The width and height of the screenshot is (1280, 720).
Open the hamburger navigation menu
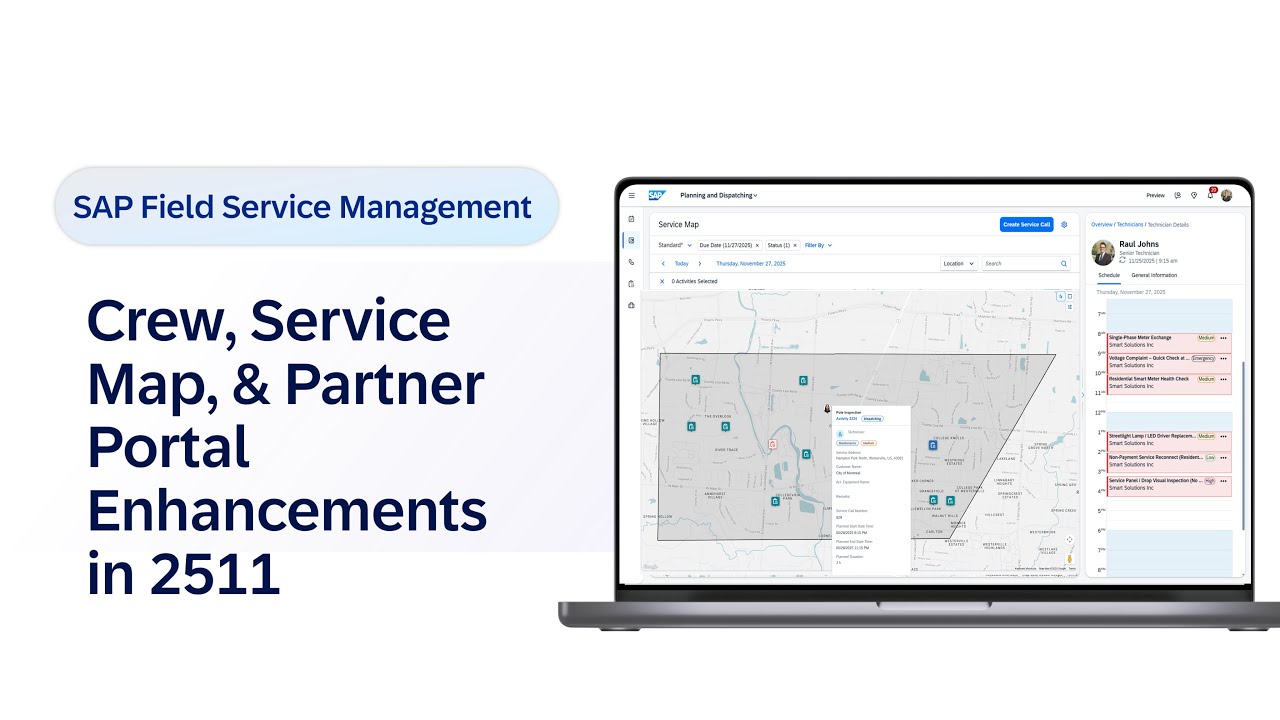coord(631,196)
